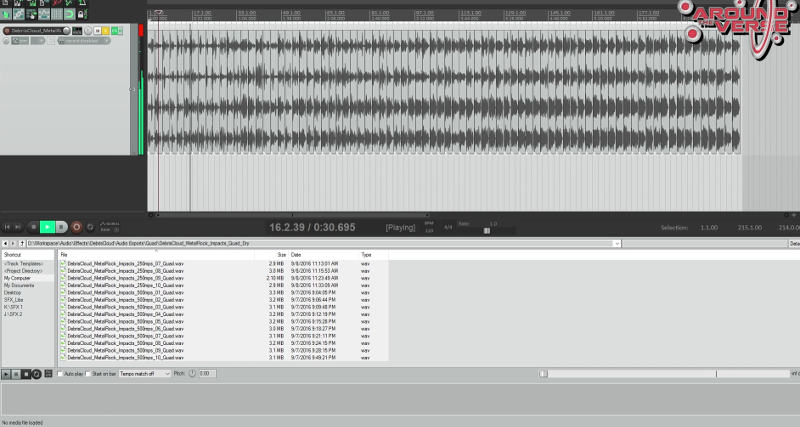Toggle envelope points move with items icon
Viewport: 800px width, 427px height.
click(44, 14)
